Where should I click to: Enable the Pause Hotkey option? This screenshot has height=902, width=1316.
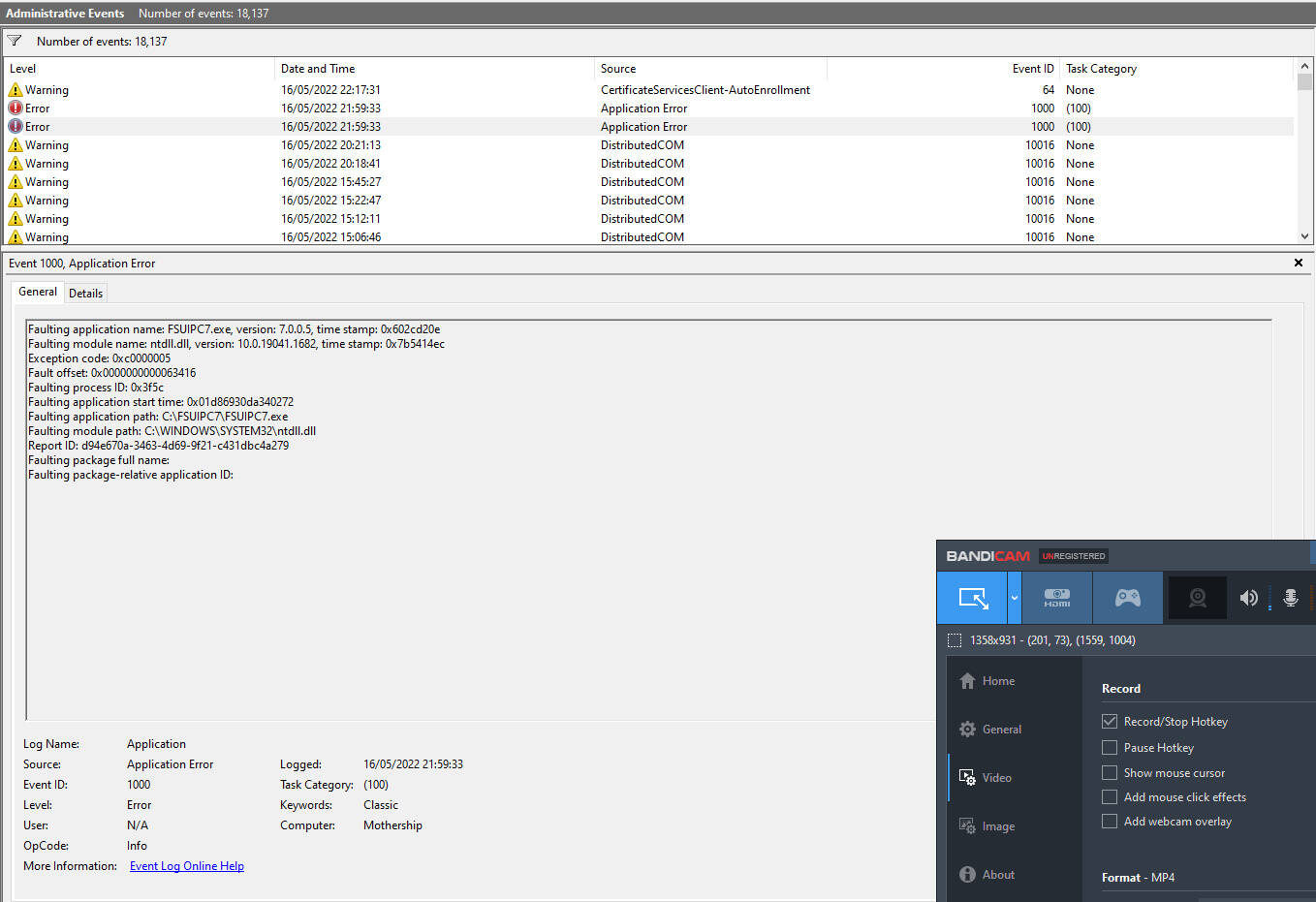(x=1109, y=747)
